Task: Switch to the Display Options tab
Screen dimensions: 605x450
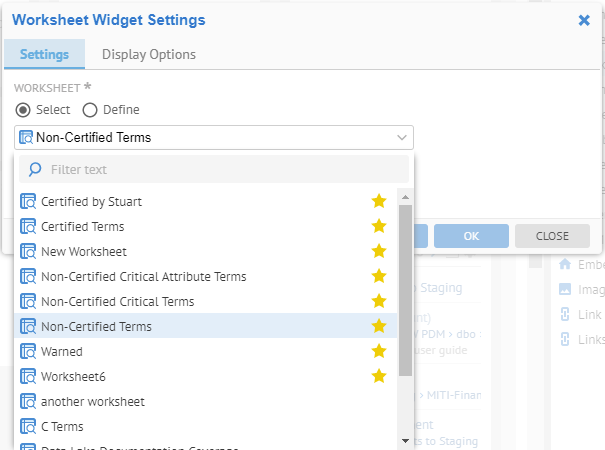Action: pyautogui.click(x=149, y=55)
